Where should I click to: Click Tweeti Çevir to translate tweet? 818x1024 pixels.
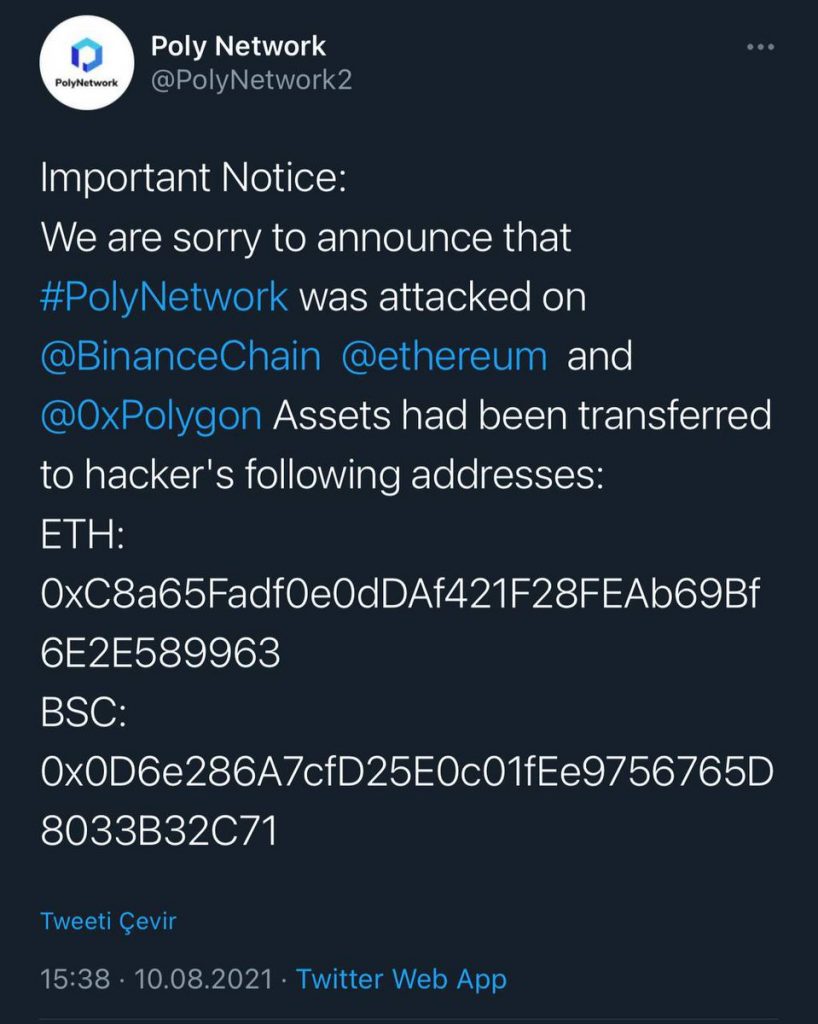pyautogui.click(x=108, y=921)
